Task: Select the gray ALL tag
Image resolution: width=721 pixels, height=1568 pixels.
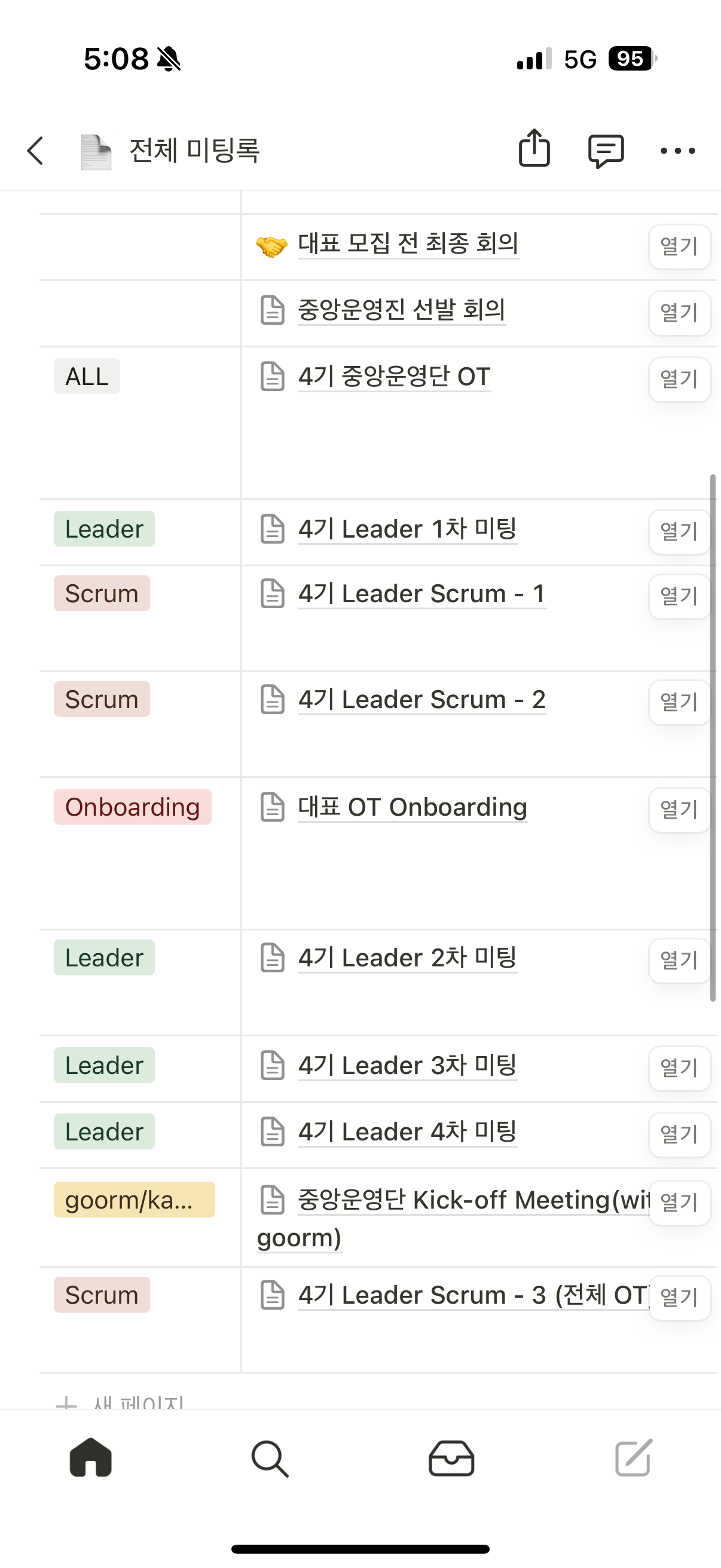Action: tap(87, 376)
